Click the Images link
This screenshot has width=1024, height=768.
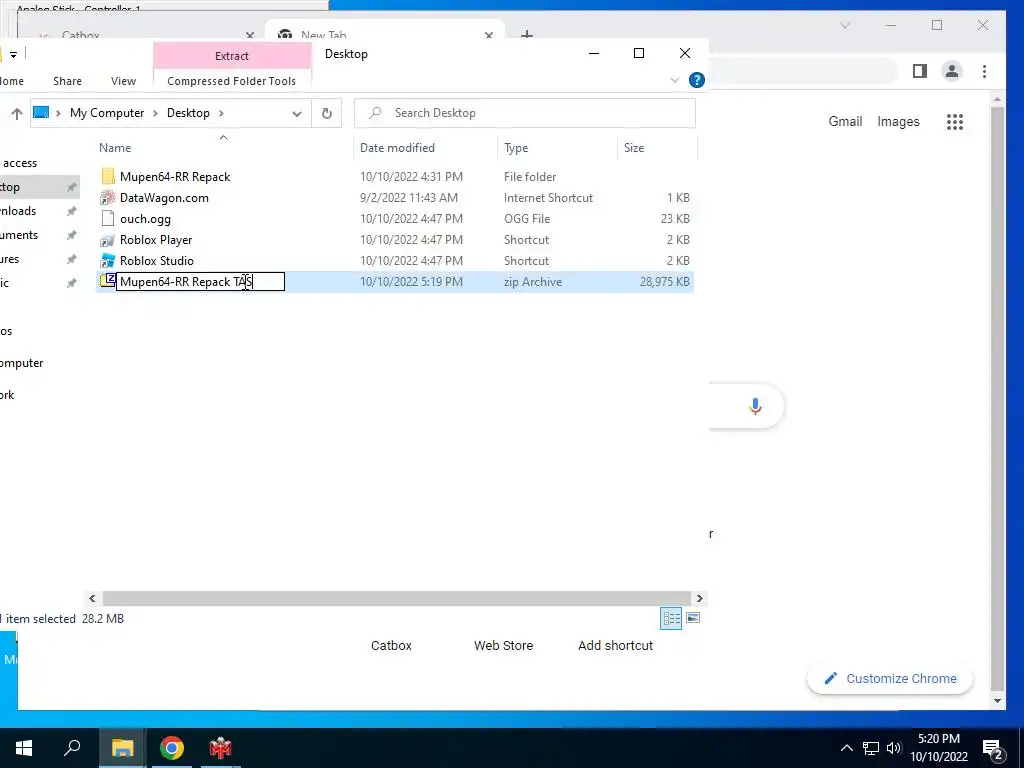click(898, 121)
